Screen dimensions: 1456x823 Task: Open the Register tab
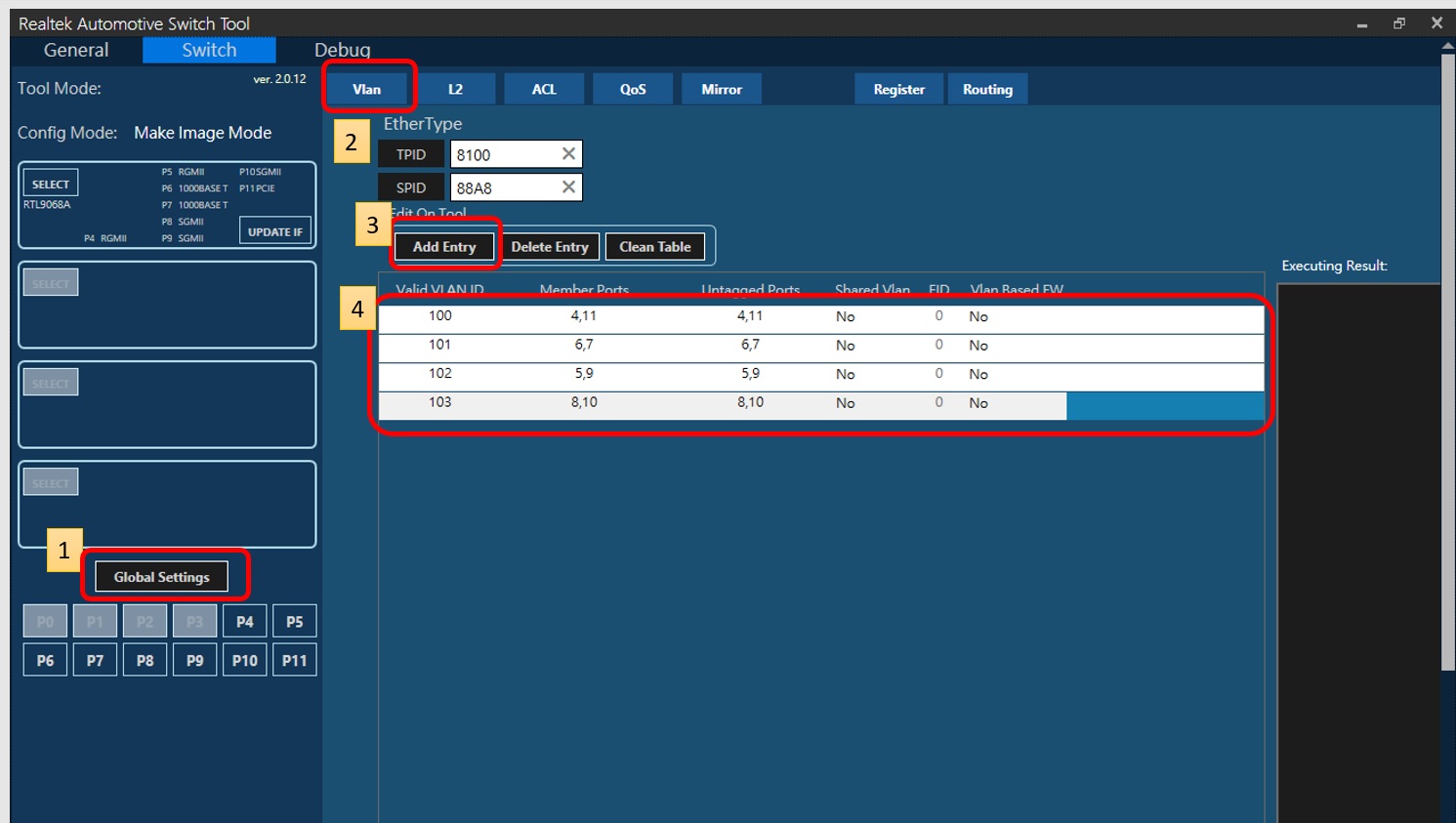click(898, 89)
